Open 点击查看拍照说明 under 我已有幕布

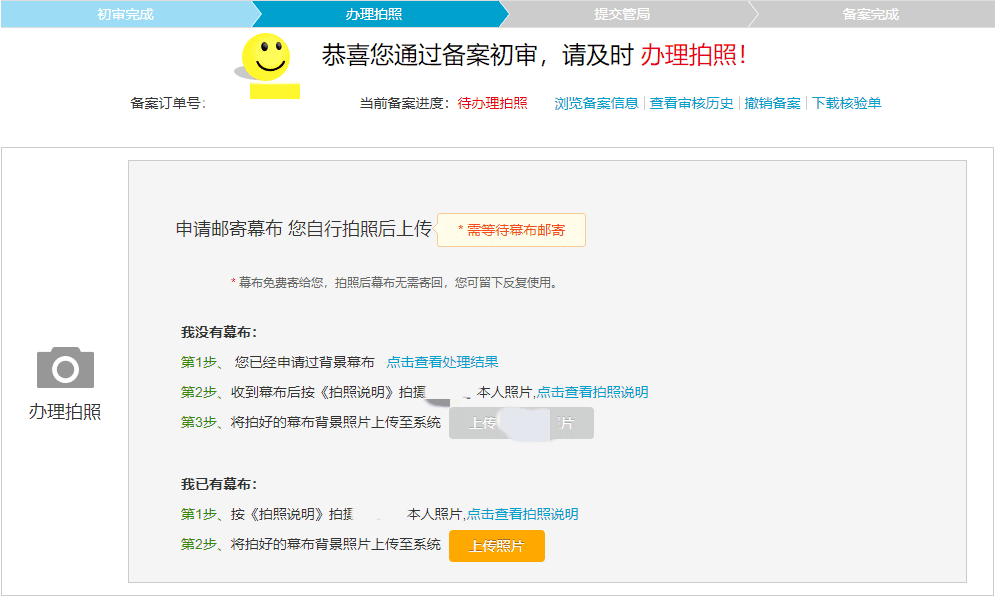tap(522, 514)
